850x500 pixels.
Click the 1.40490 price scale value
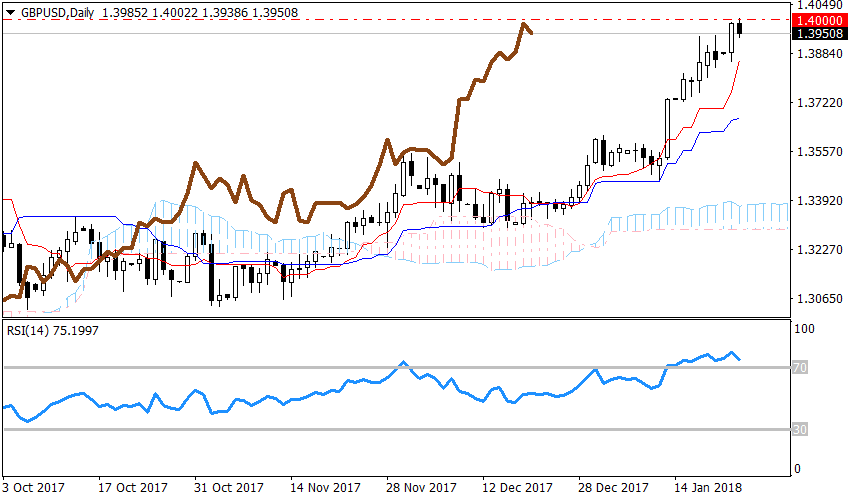820,6
